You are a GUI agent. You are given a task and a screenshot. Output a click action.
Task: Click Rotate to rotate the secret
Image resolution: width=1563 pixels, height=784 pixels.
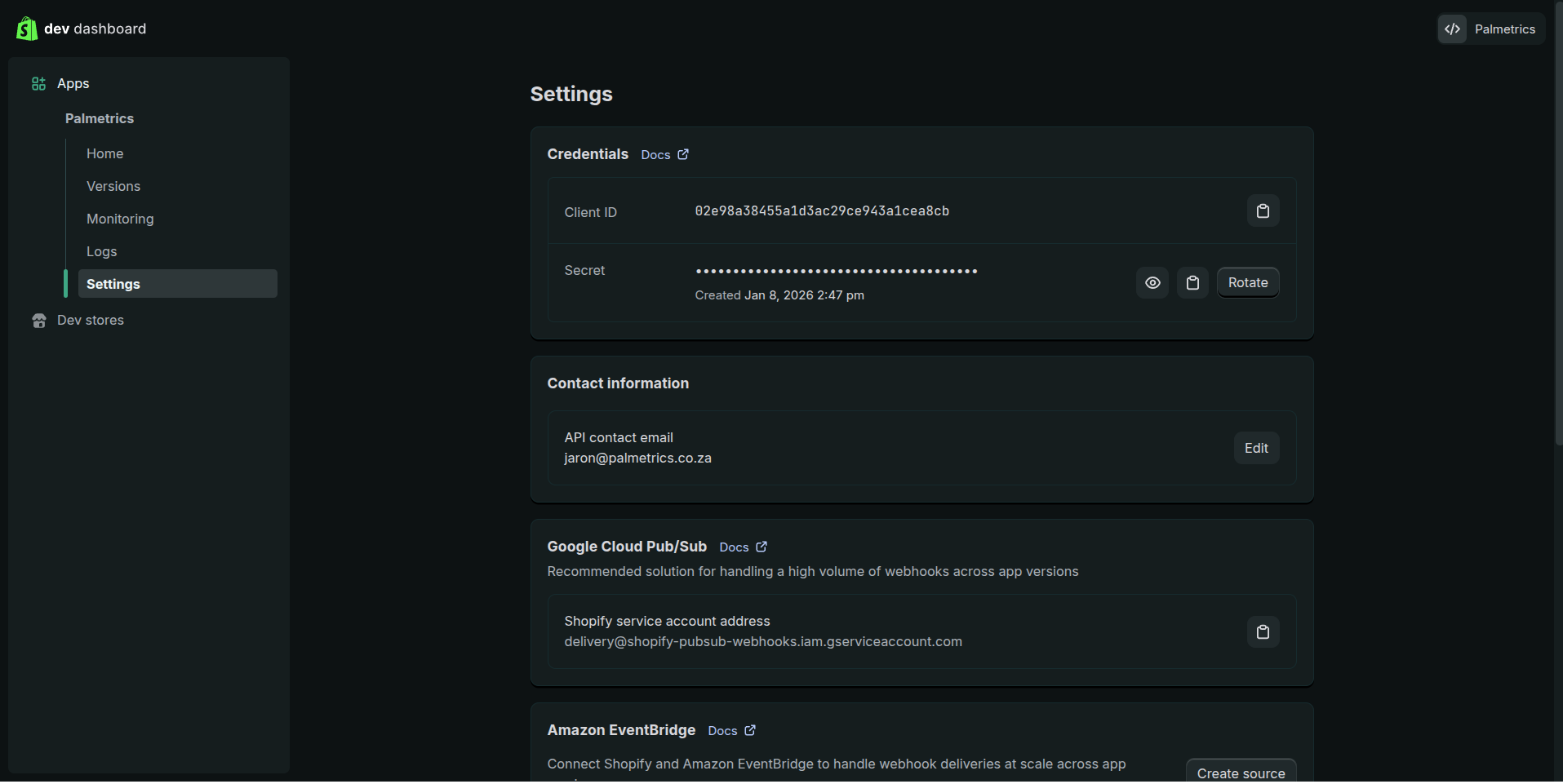point(1247,282)
